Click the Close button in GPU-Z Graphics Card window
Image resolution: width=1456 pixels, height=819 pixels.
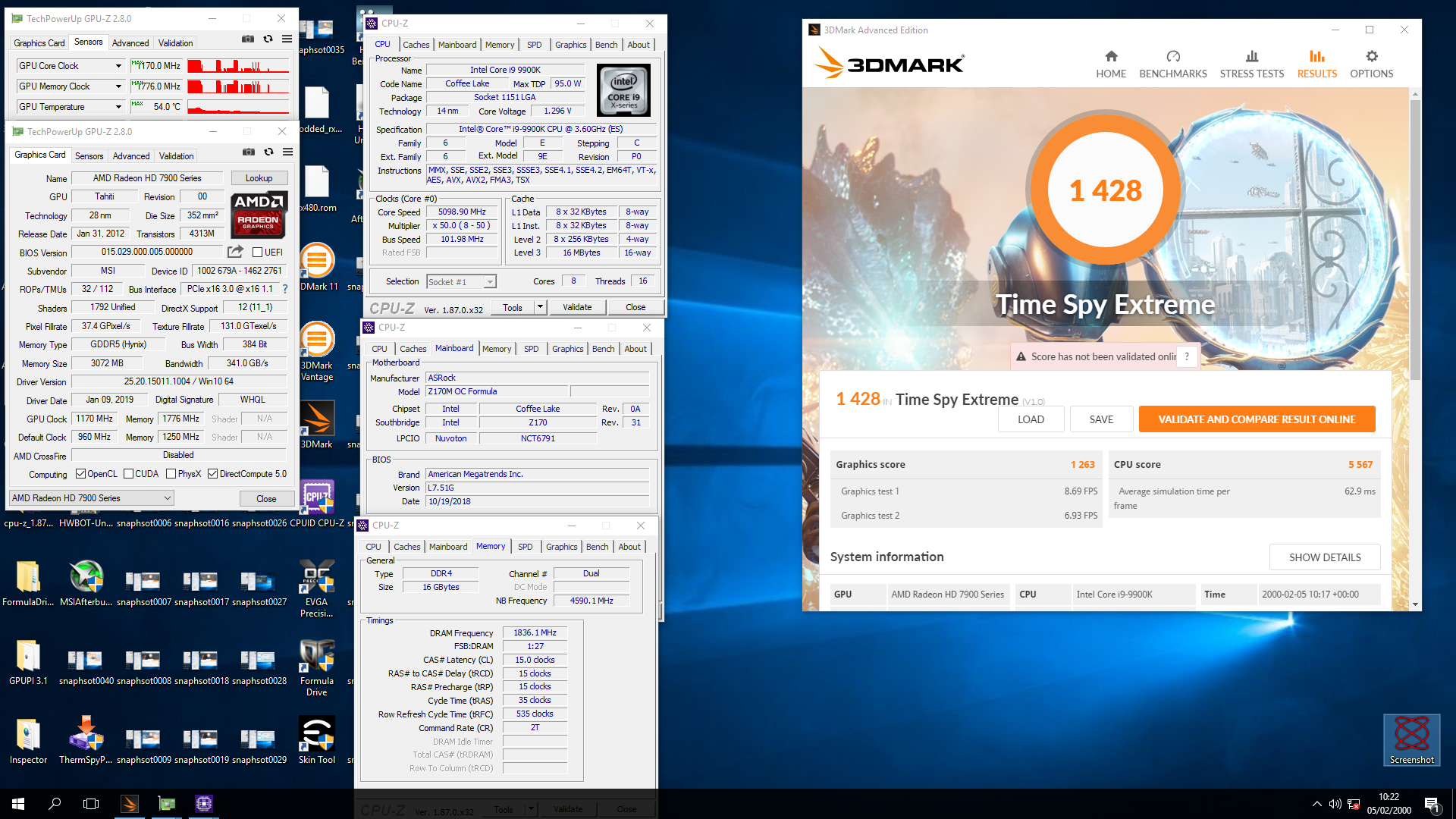pos(266,499)
